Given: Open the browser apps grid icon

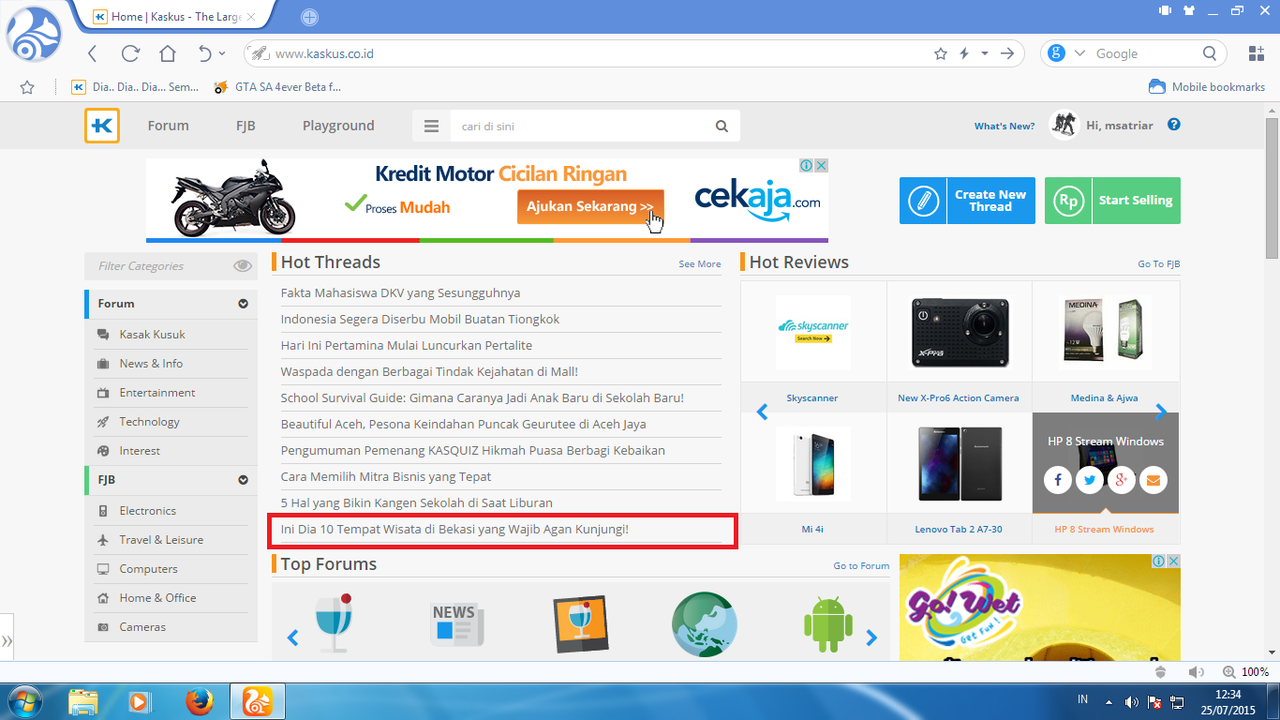Looking at the screenshot, I should click(x=1256, y=54).
